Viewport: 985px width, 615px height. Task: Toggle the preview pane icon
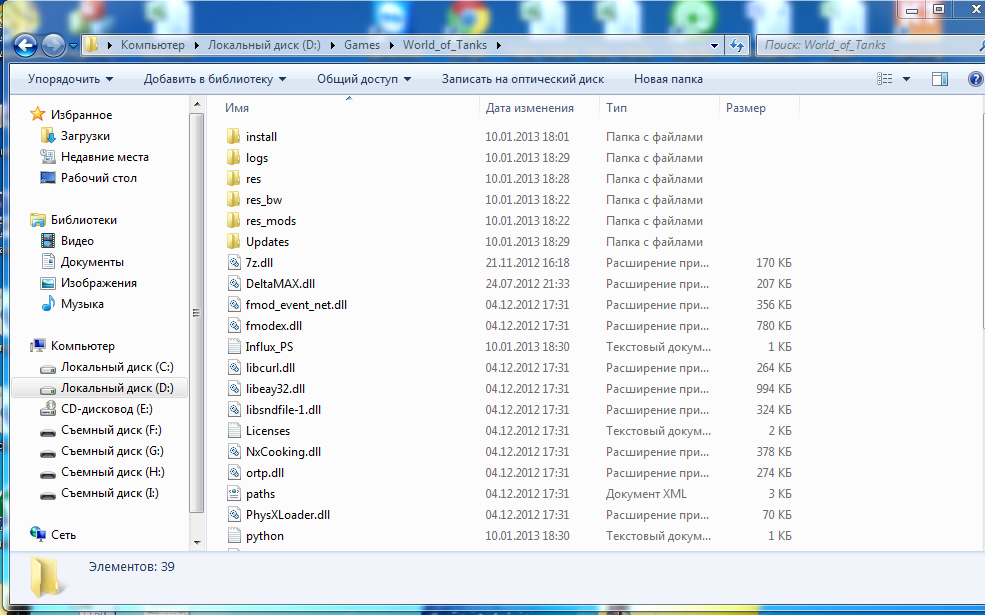(x=940, y=79)
